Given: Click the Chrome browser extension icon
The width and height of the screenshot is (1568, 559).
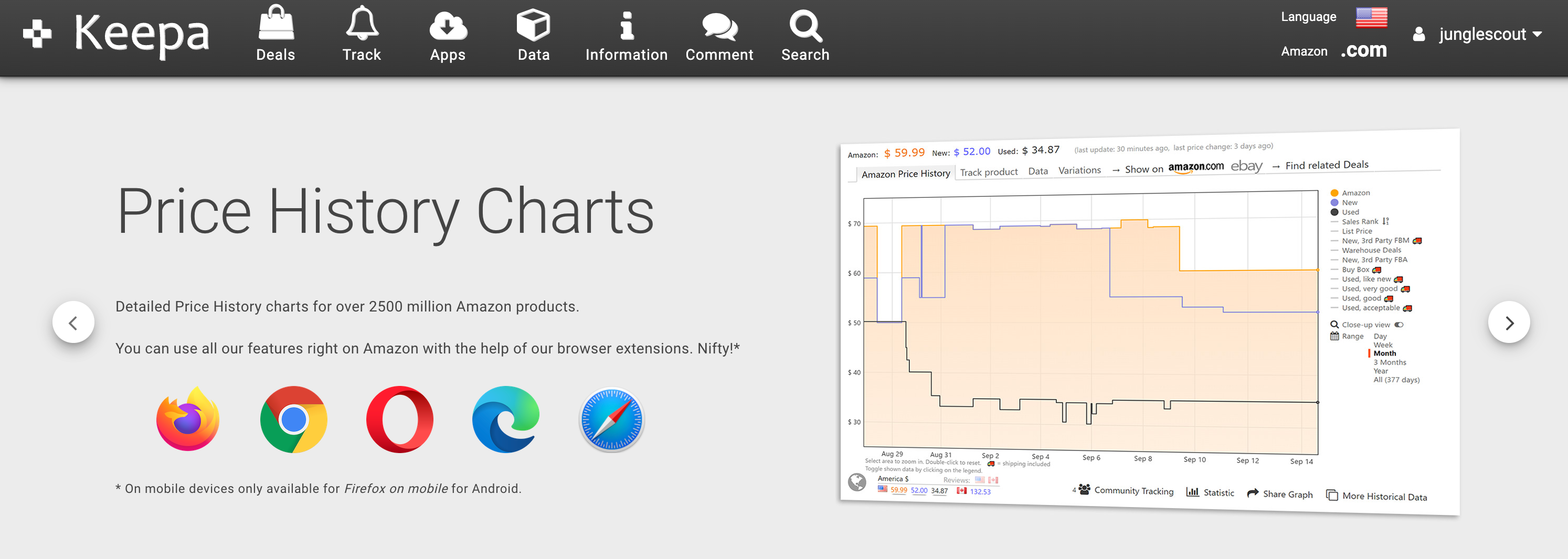Looking at the screenshot, I should point(293,419).
